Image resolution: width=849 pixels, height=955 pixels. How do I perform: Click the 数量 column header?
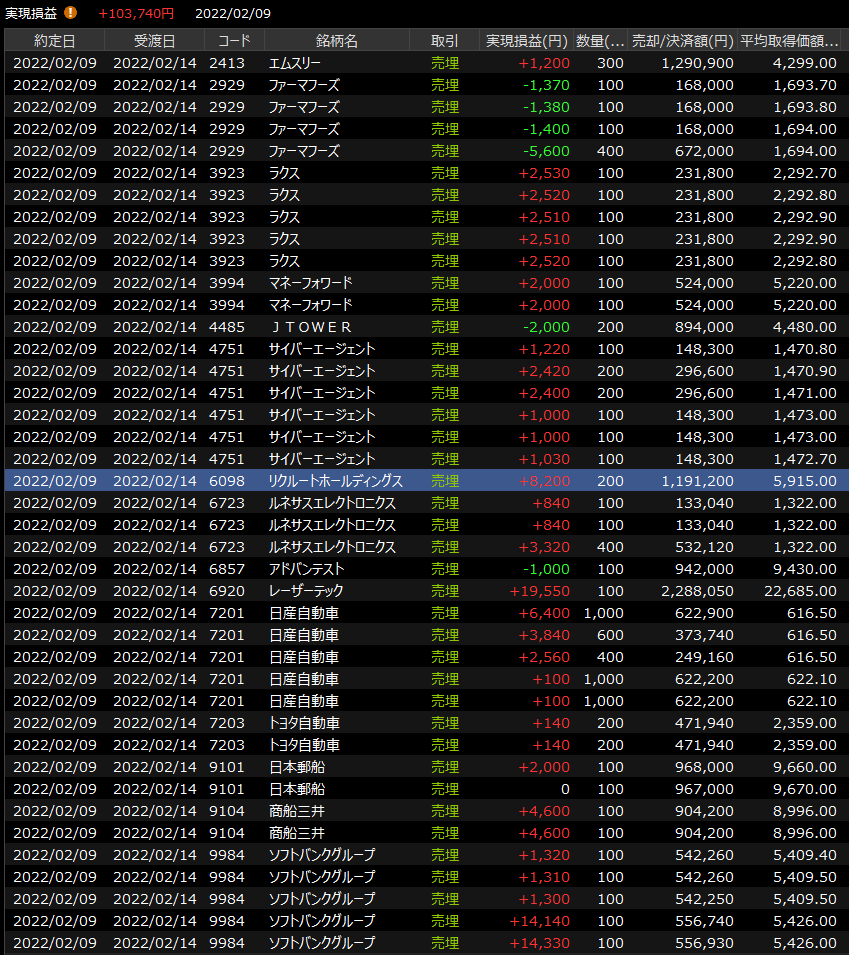[601, 41]
